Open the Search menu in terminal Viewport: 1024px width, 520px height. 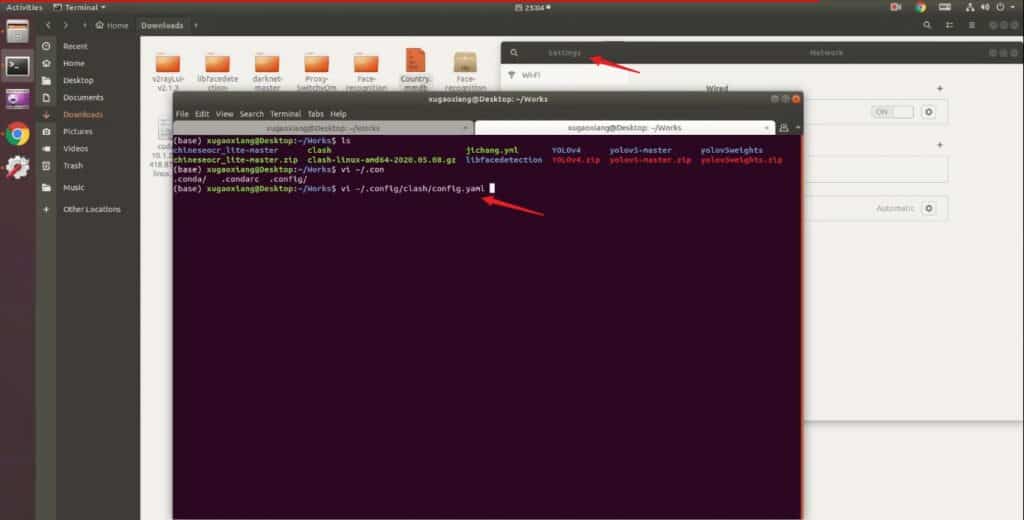[251, 114]
